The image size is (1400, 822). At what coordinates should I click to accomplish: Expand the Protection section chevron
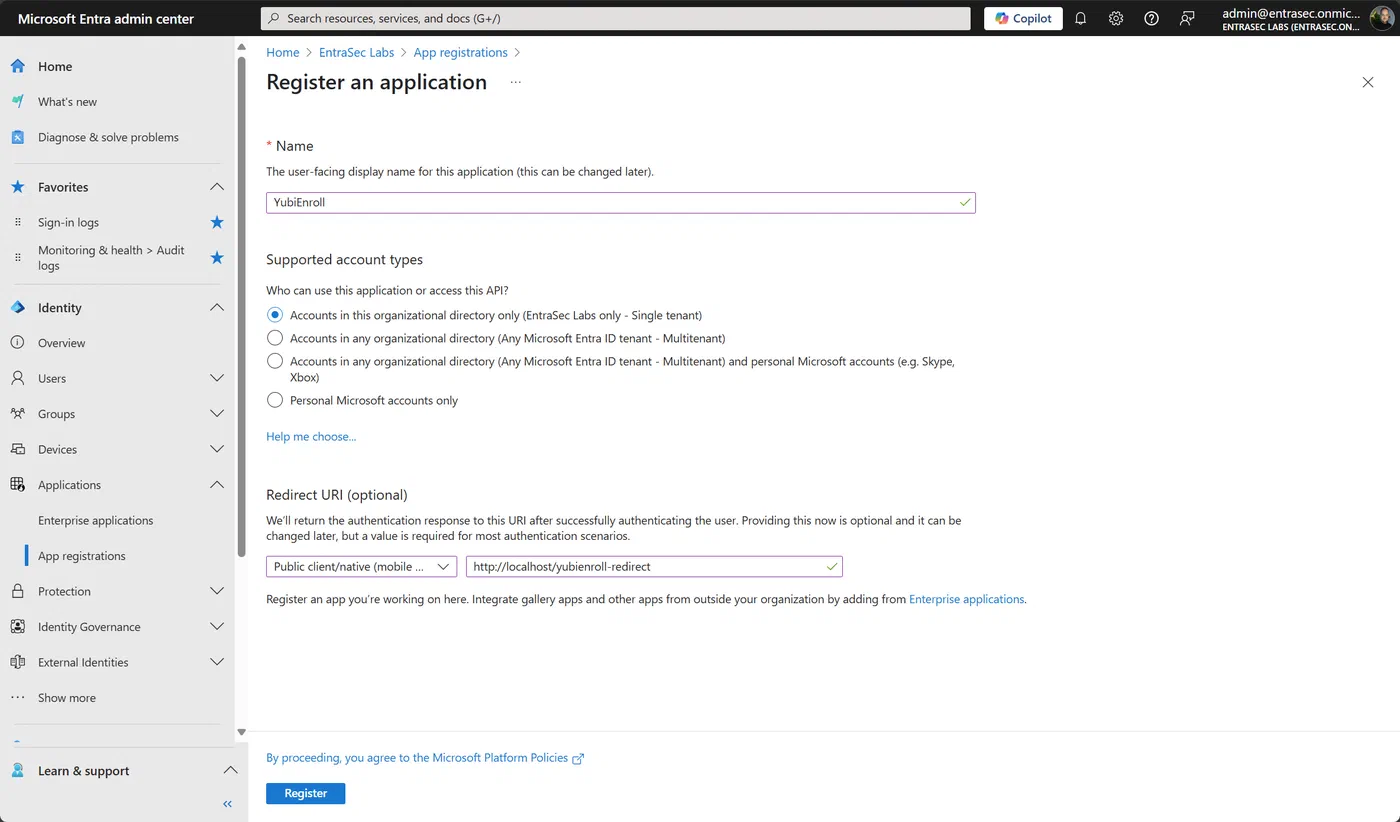217,591
